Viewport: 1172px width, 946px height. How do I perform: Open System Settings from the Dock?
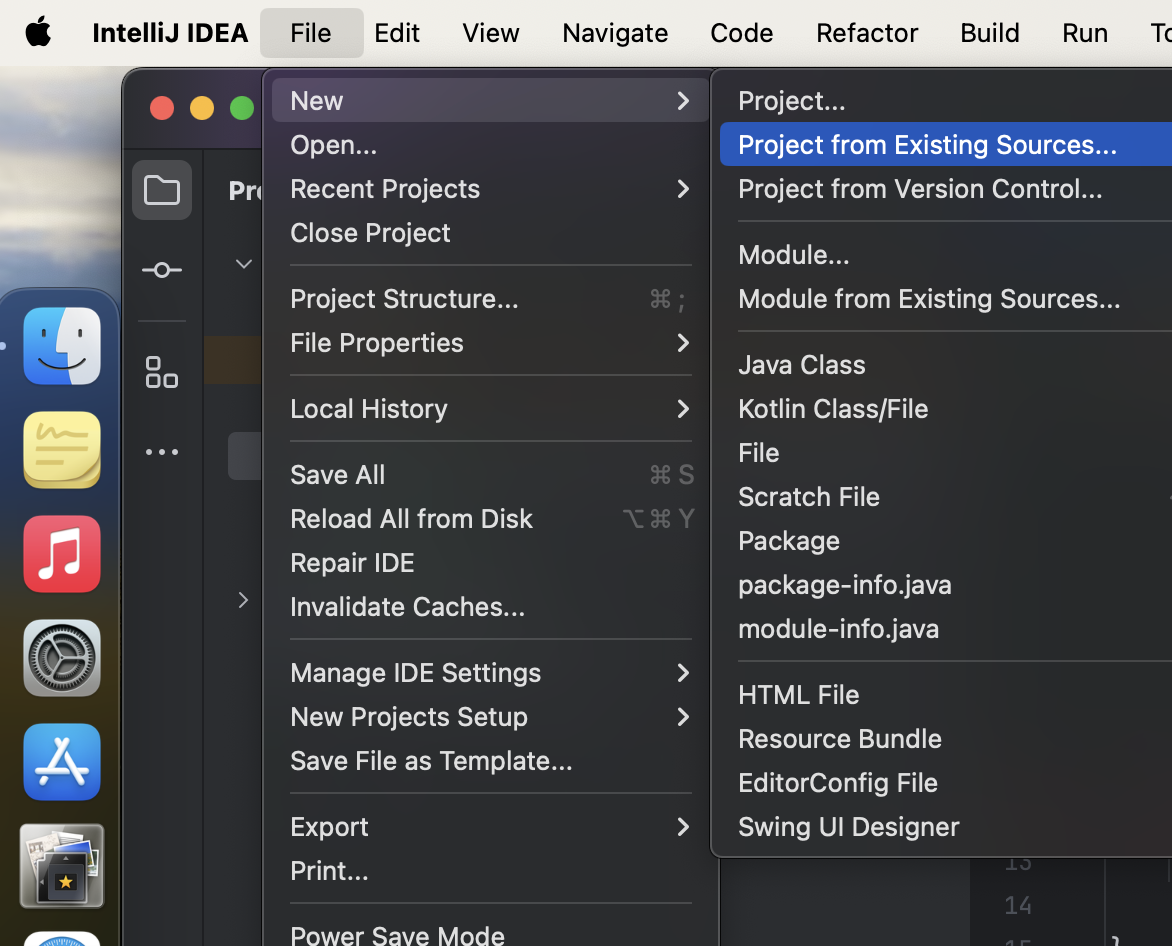pos(62,658)
